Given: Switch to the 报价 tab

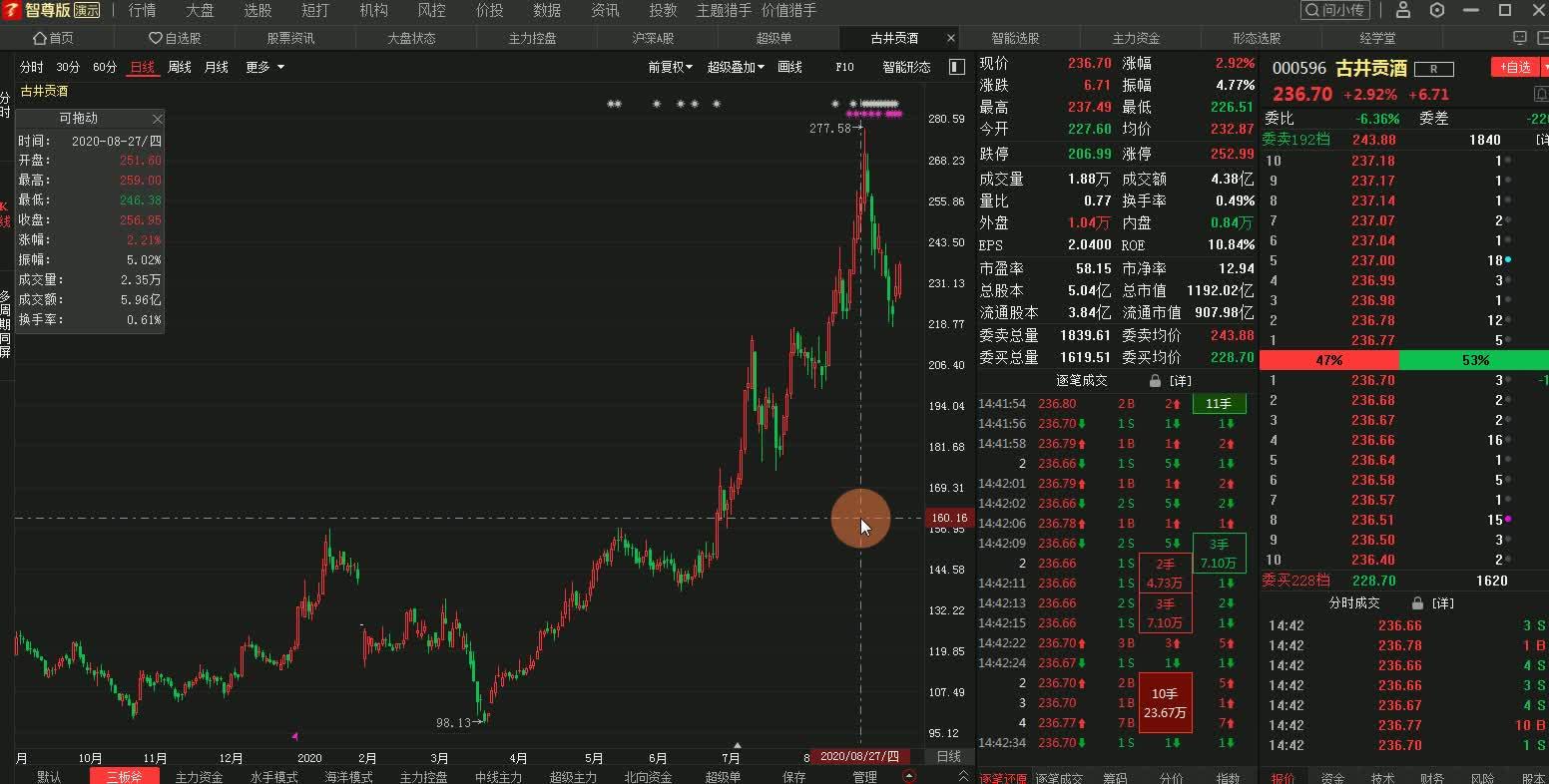Looking at the screenshot, I should [x=1283, y=778].
